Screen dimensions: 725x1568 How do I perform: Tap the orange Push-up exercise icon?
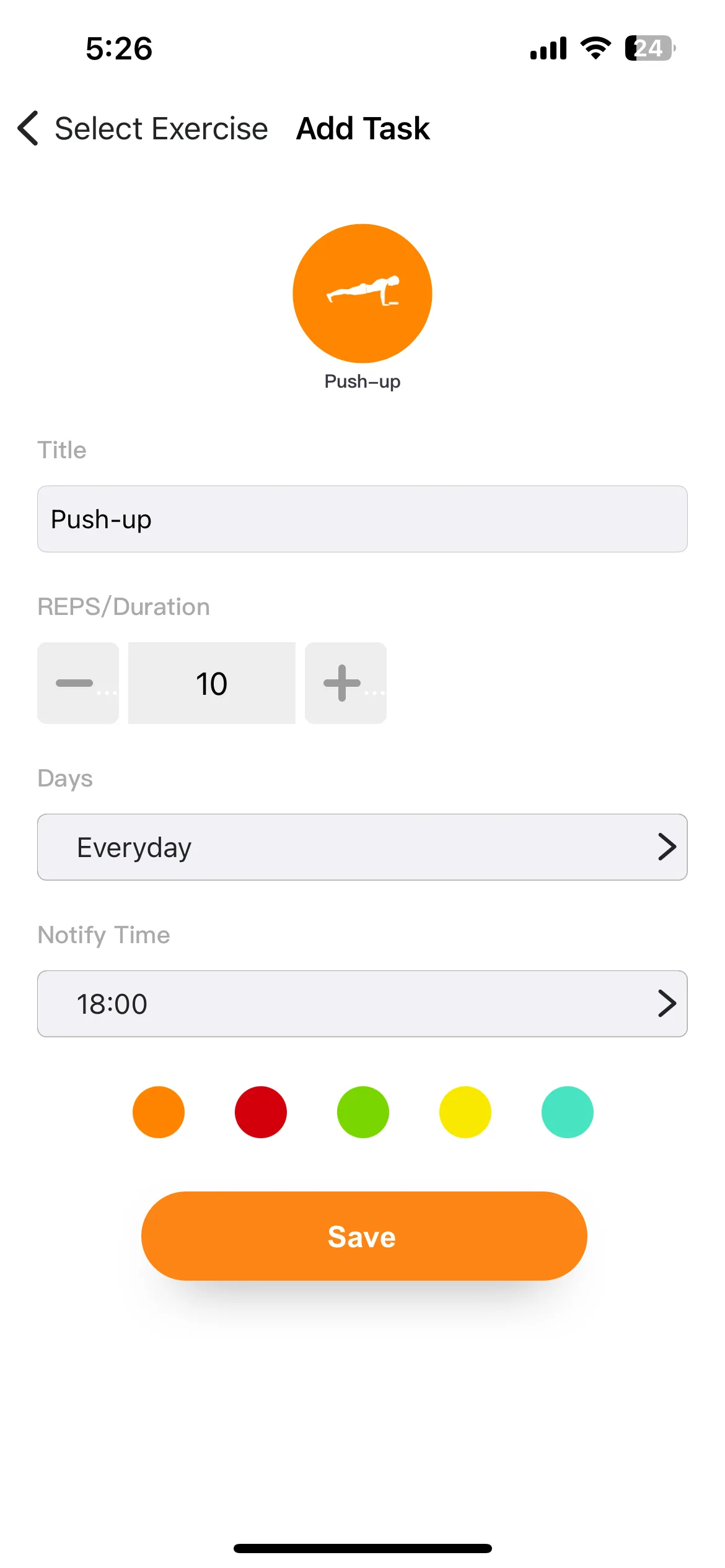[x=362, y=294]
